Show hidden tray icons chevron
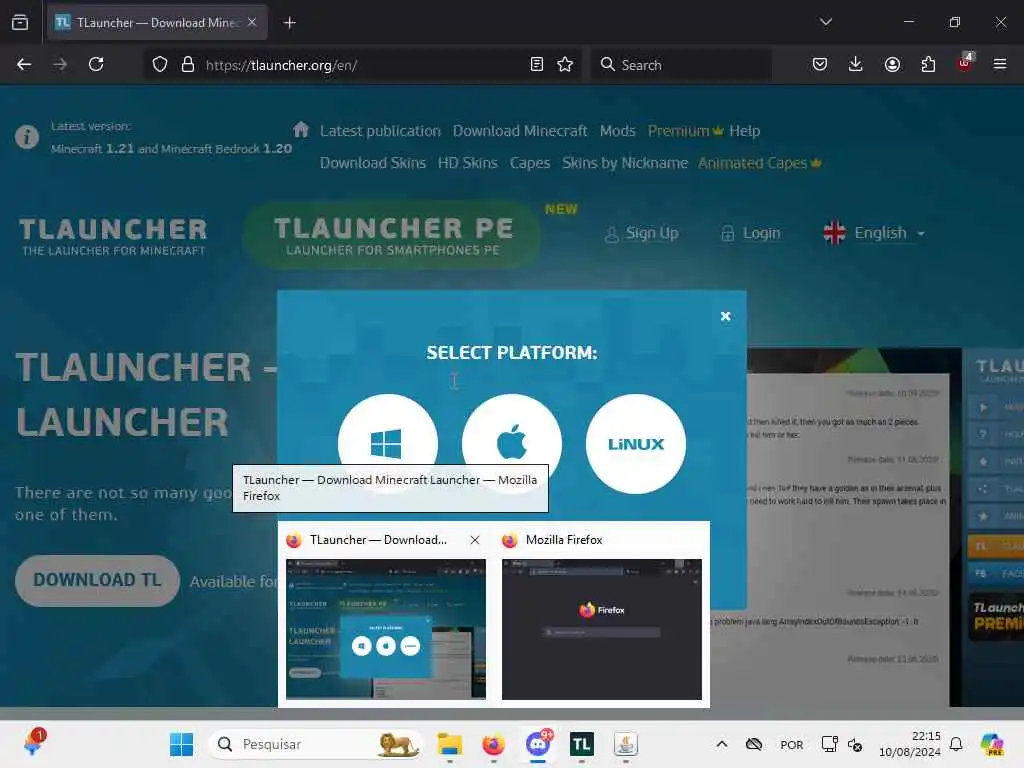Image resolution: width=1024 pixels, height=768 pixels. click(x=722, y=744)
